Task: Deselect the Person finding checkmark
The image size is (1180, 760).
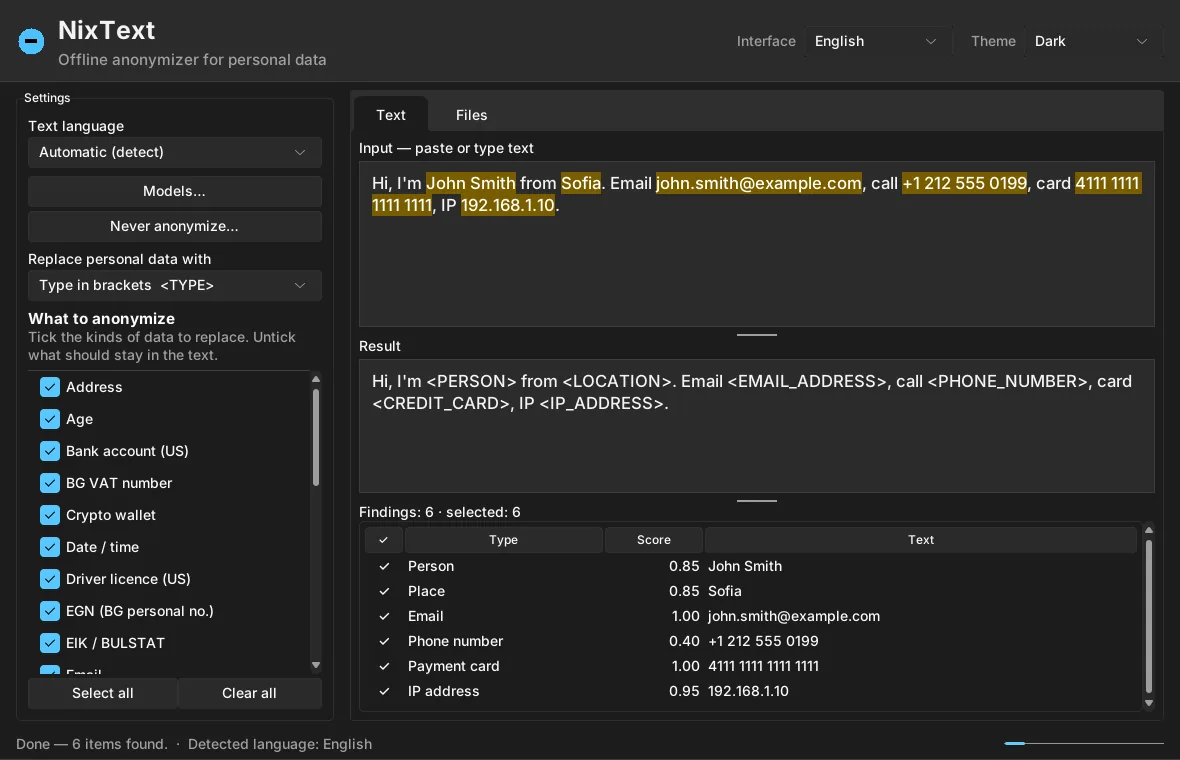Action: [384, 566]
